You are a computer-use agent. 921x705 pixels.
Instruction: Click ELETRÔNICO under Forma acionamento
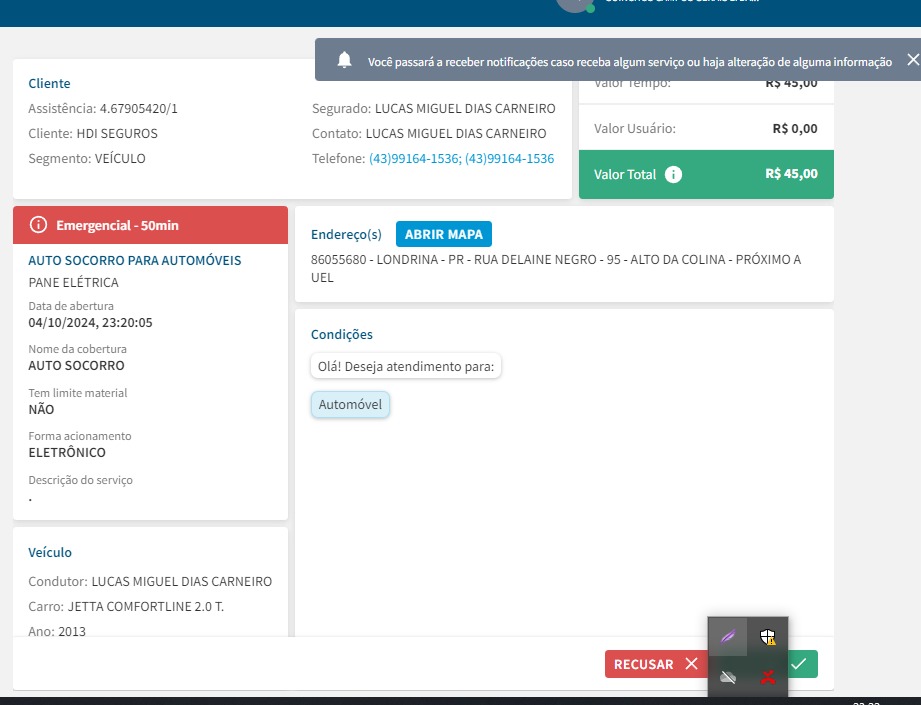pos(67,452)
